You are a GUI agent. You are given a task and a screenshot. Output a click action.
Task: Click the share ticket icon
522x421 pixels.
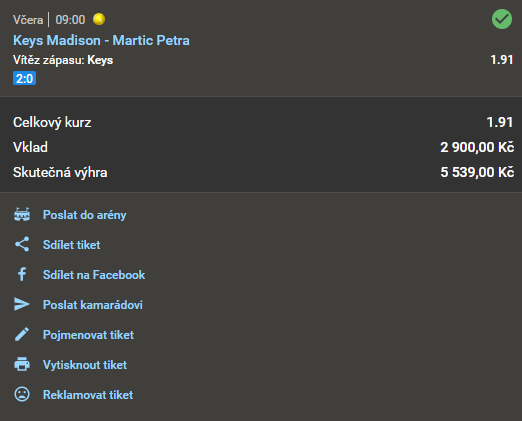[x=22, y=244]
